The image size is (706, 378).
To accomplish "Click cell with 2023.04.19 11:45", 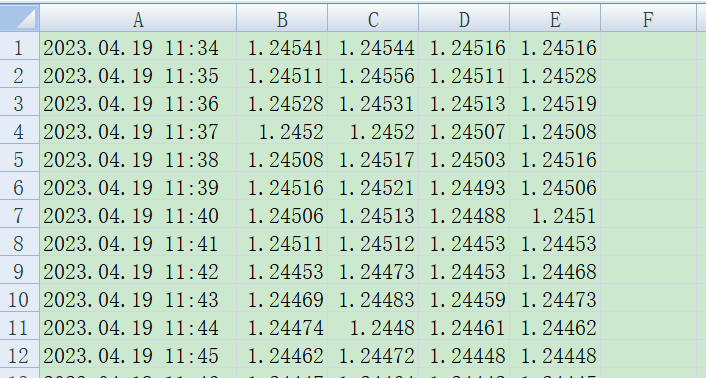I will pyautogui.click(x=138, y=354).
